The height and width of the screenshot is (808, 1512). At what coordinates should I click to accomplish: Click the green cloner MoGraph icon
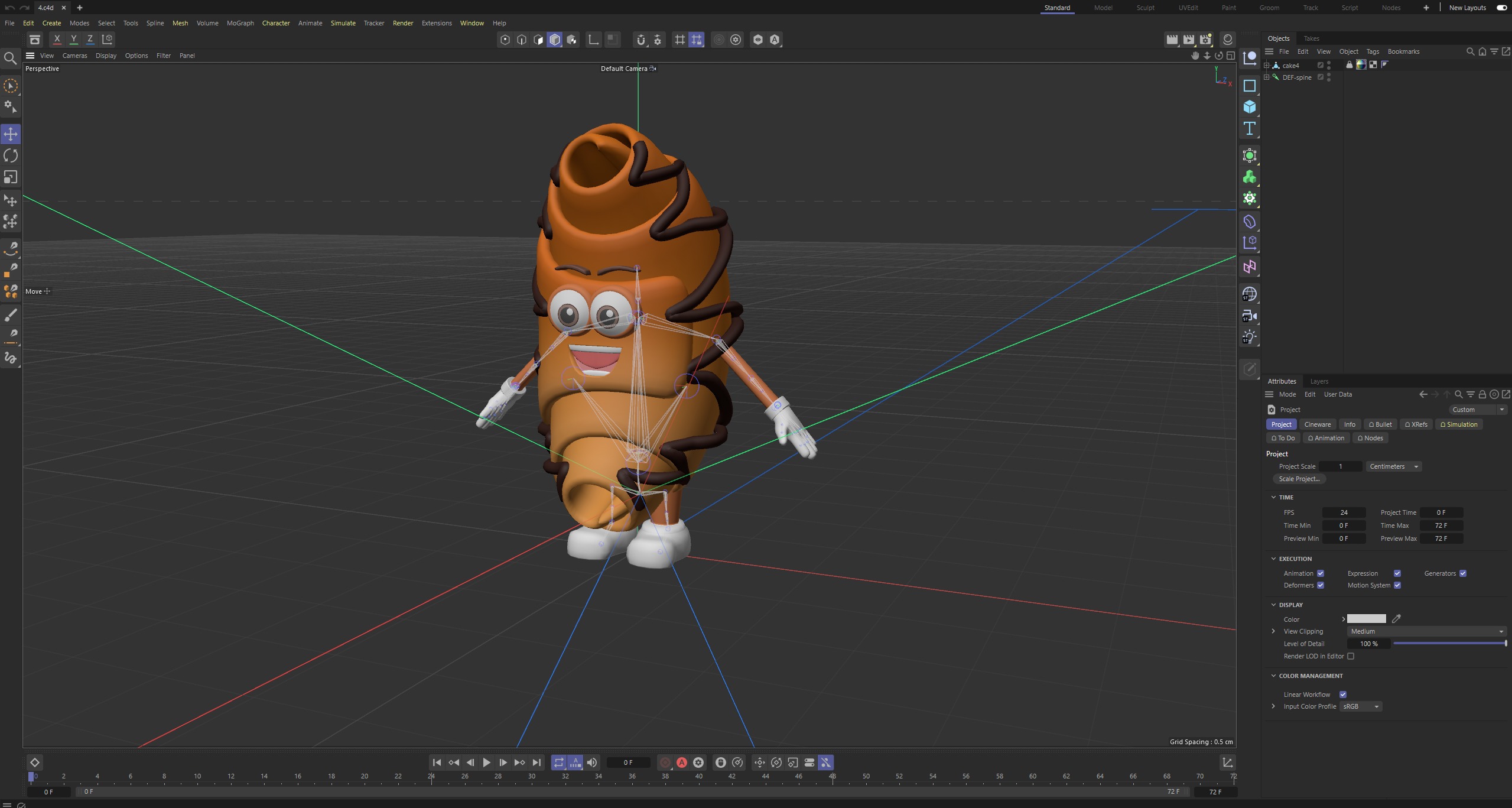point(1249,177)
